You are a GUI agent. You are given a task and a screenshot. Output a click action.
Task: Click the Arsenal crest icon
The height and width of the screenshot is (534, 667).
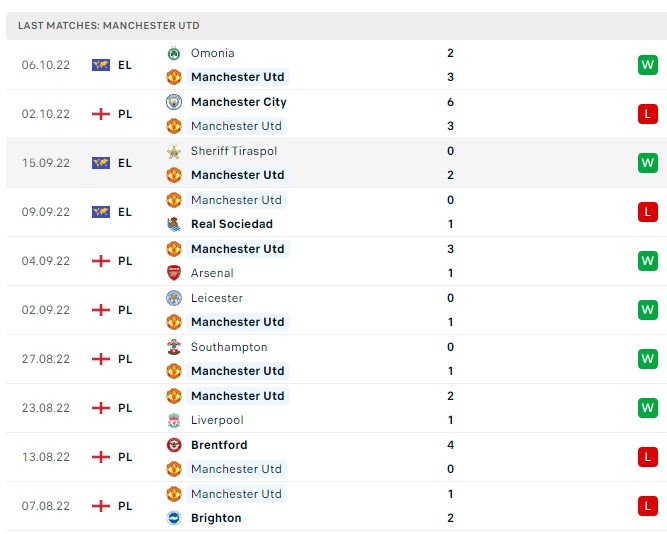tap(173, 273)
